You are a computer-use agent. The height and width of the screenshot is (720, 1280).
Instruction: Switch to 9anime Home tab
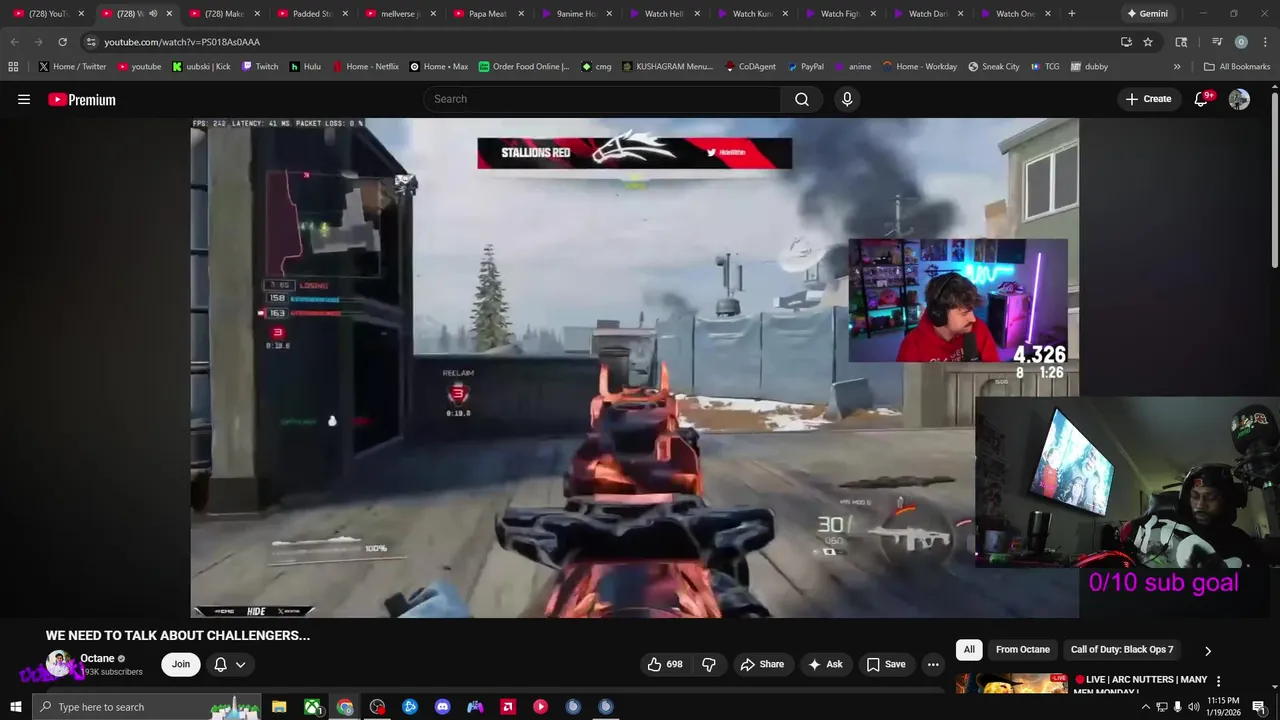click(575, 14)
